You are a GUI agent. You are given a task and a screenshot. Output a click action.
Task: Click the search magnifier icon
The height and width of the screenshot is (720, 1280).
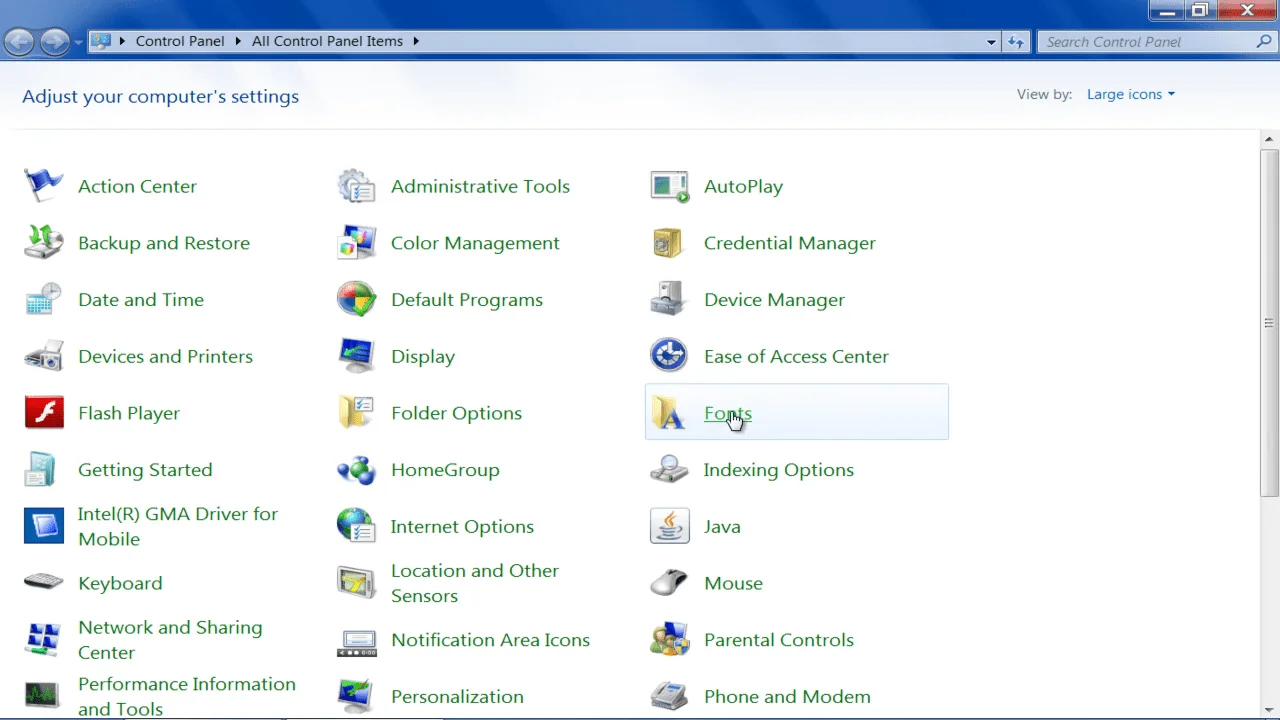click(1264, 42)
